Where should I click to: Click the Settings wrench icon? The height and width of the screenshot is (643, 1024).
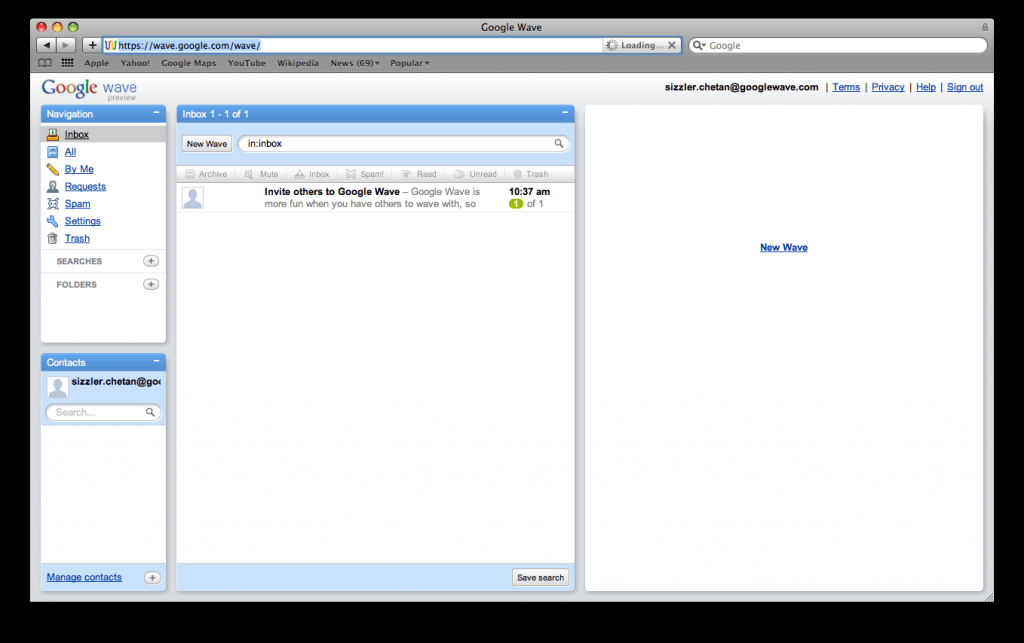click(x=53, y=221)
